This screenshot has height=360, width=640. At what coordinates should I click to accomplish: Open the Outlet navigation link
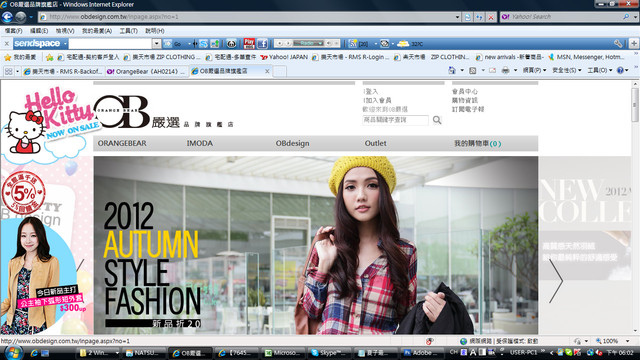coord(375,143)
